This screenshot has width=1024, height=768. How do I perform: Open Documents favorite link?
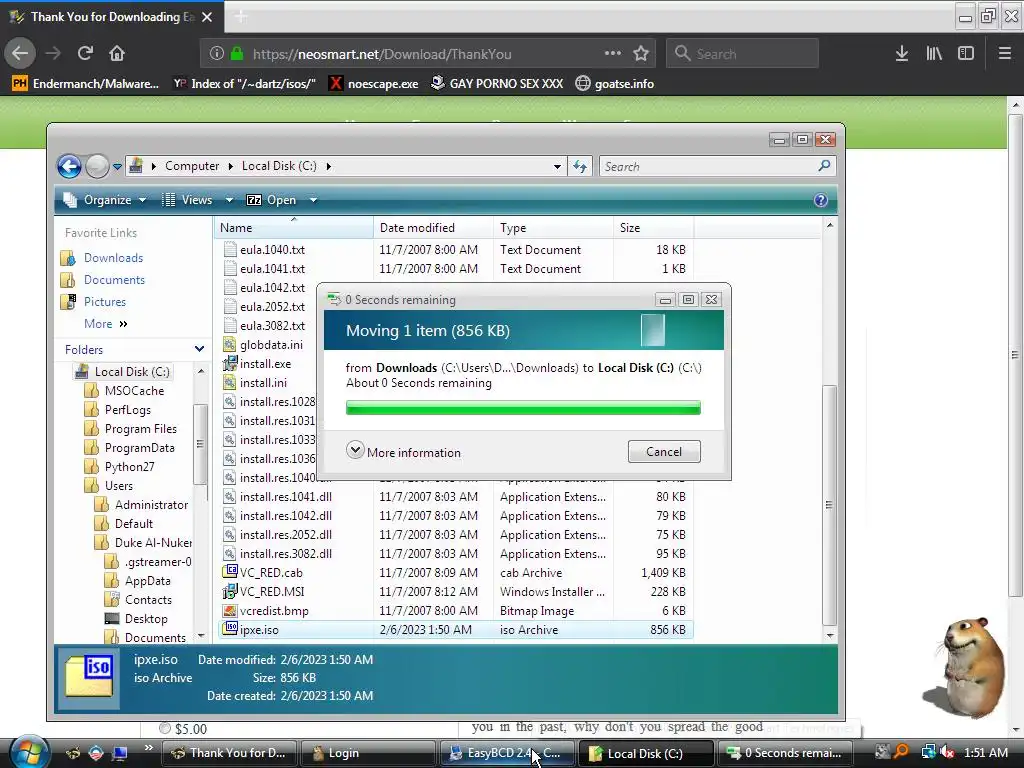pyautogui.click(x=114, y=280)
